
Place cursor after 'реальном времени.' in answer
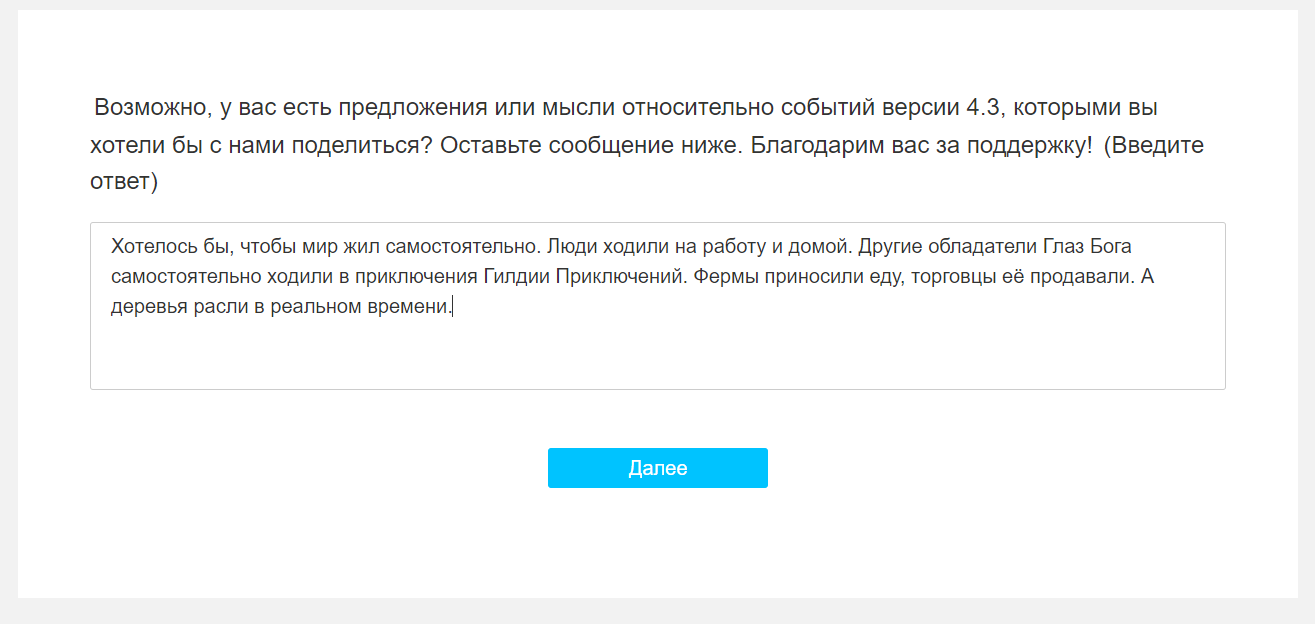(x=454, y=307)
